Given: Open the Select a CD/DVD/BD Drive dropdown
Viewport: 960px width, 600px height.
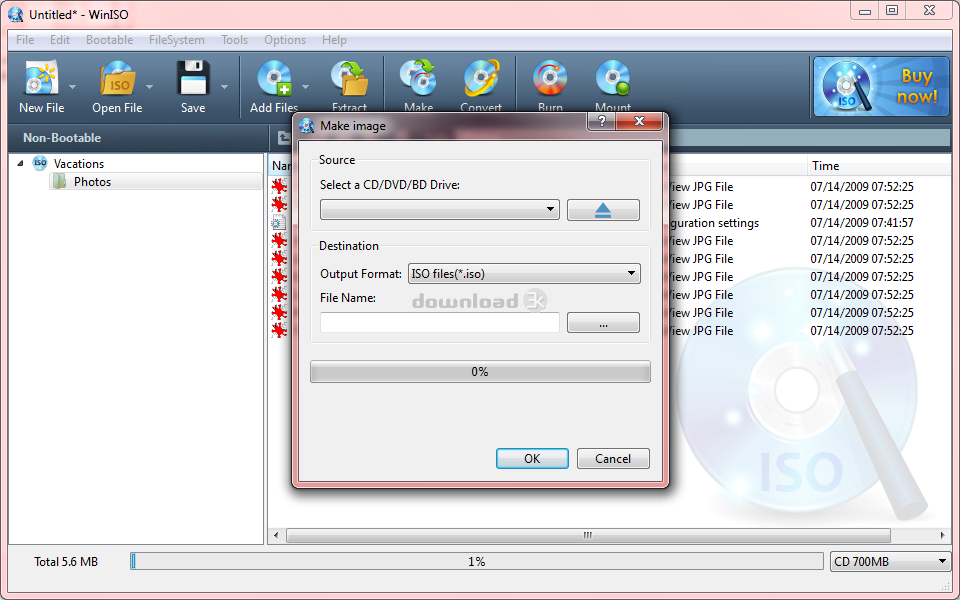Looking at the screenshot, I should pos(550,210).
